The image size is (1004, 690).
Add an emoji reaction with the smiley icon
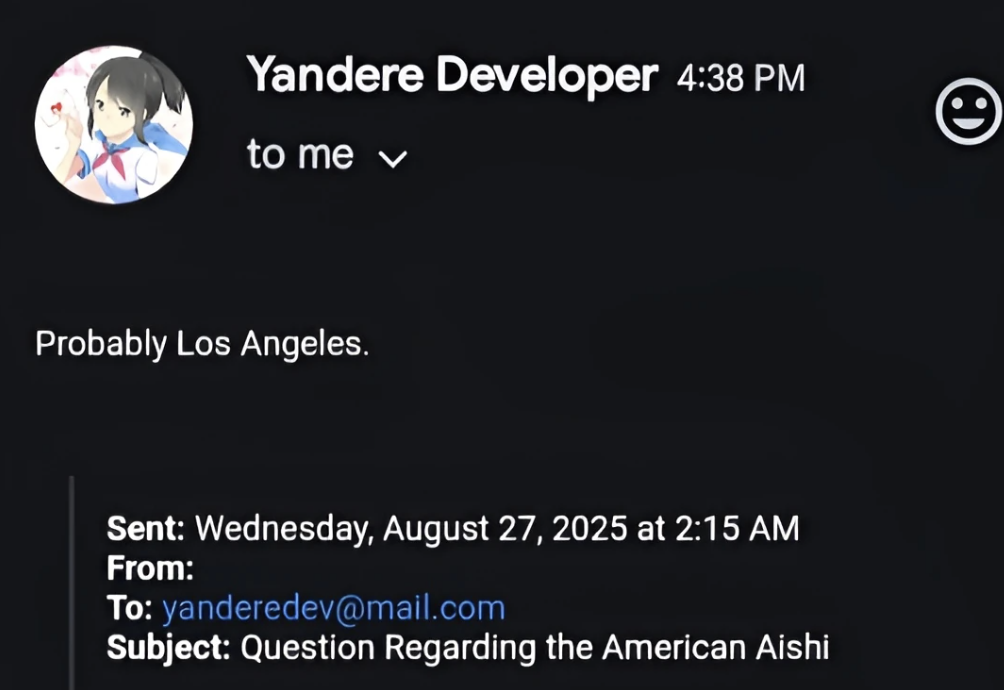click(x=968, y=112)
